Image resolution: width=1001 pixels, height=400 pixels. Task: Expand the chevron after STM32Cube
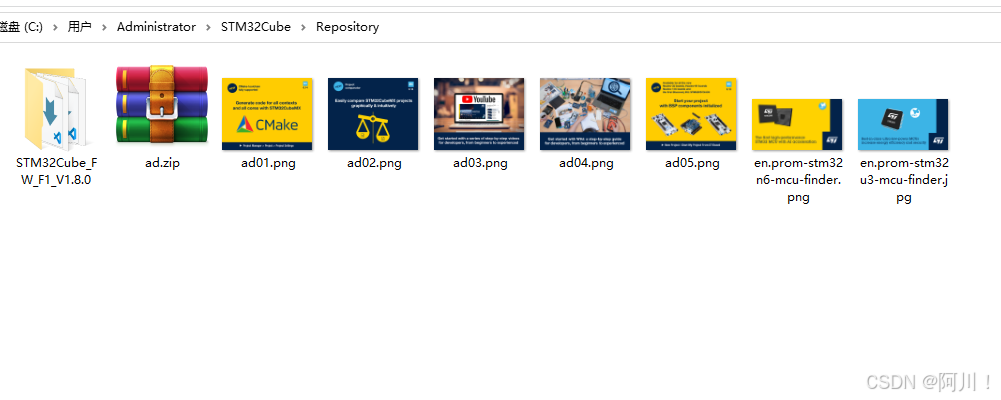[304, 27]
